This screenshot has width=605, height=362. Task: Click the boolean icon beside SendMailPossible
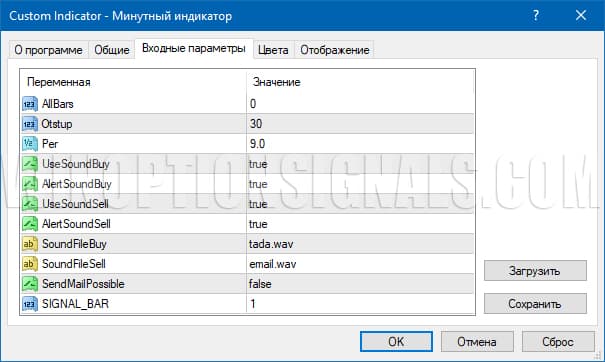[30, 284]
